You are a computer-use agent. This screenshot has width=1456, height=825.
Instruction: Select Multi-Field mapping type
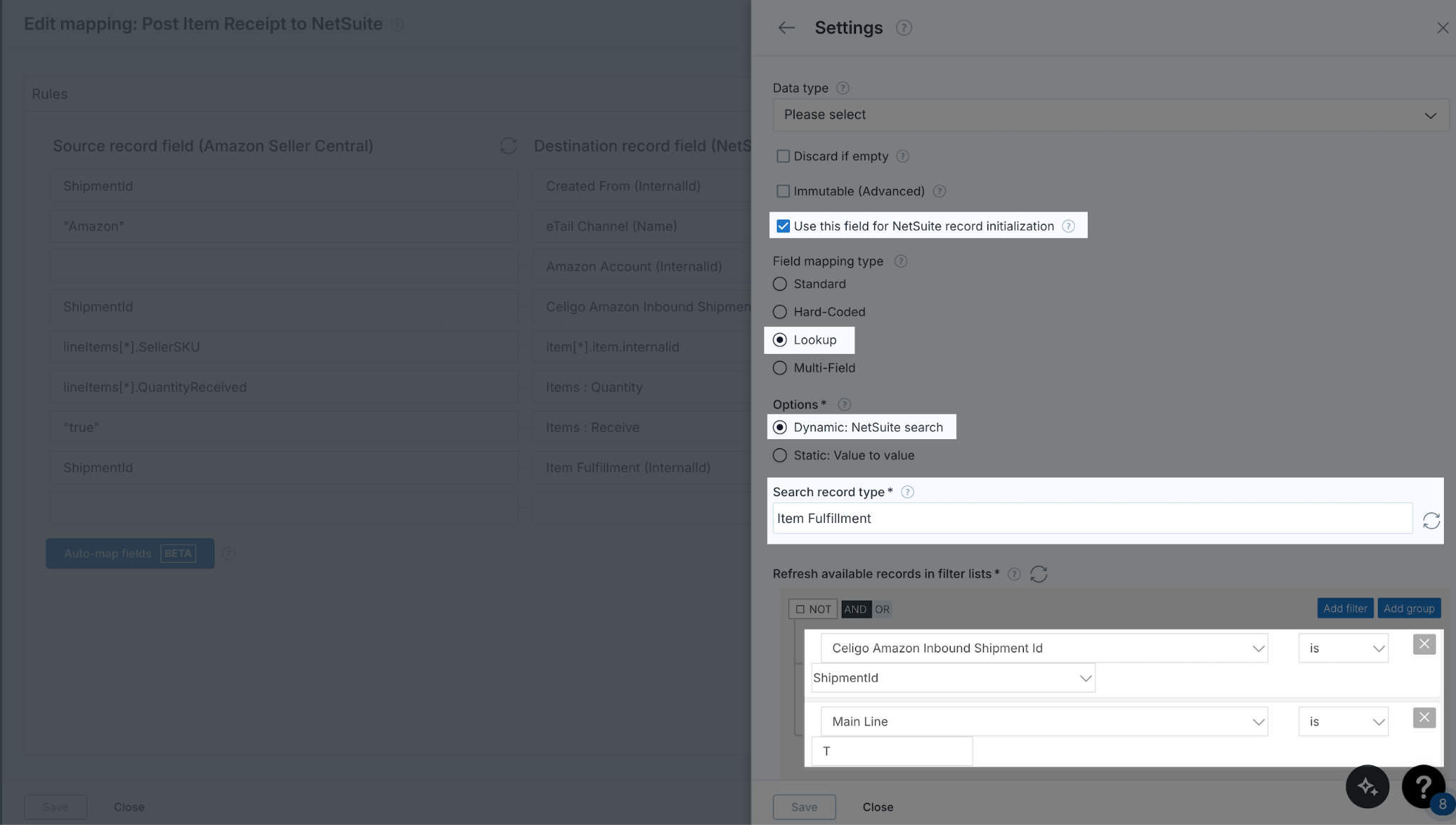click(x=780, y=368)
